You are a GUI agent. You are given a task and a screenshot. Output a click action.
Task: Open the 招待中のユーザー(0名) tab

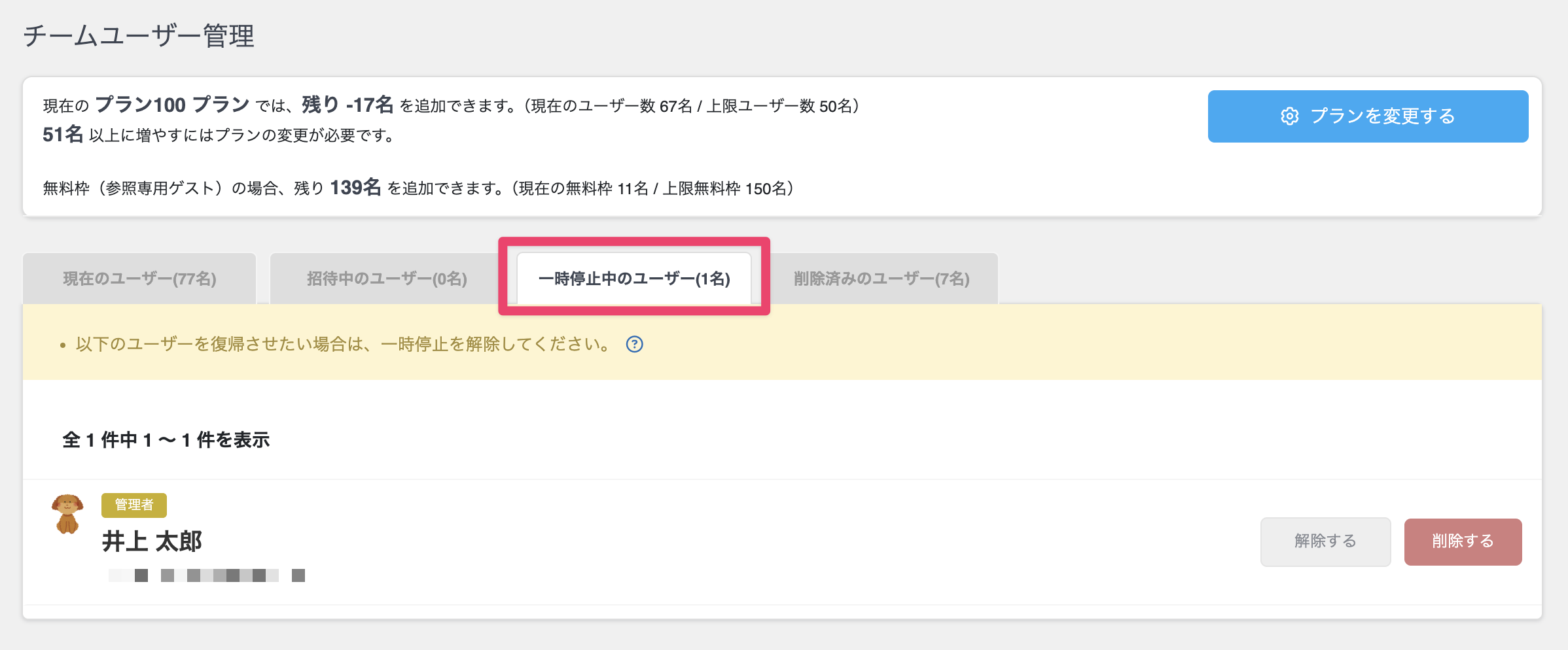click(387, 279)
